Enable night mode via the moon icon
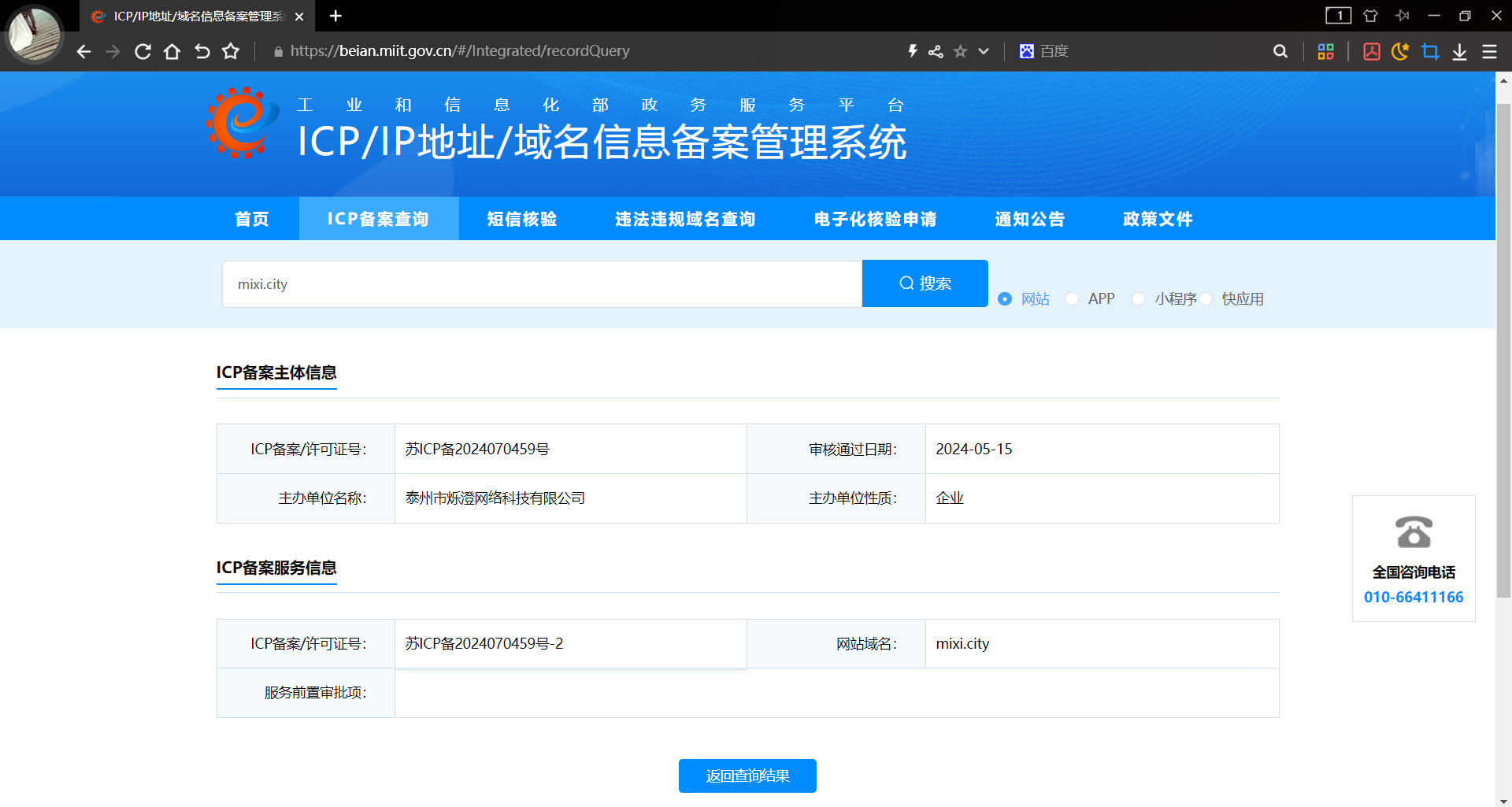This screenshot has width=1512, height=807. 1401,50
